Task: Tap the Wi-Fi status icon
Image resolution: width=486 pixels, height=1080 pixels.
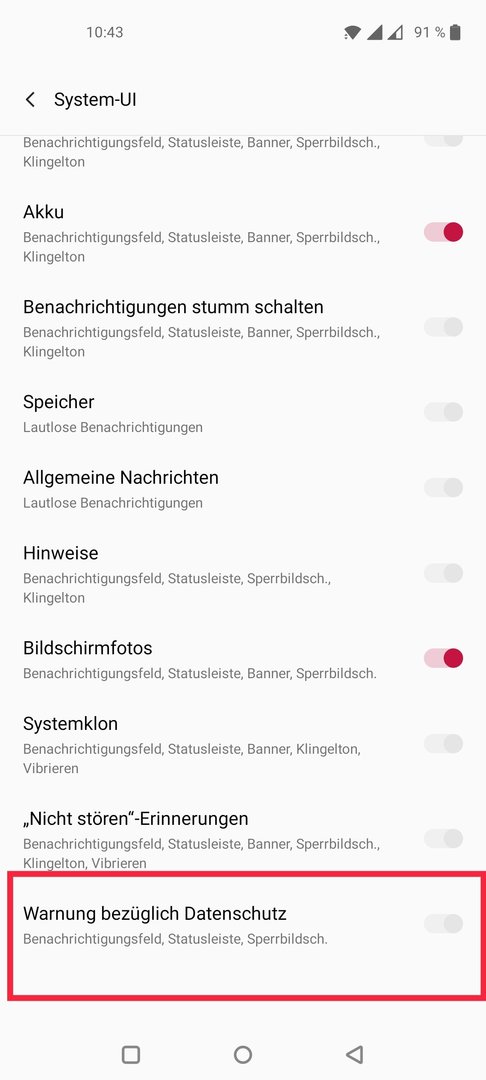Action: point(352,32)
